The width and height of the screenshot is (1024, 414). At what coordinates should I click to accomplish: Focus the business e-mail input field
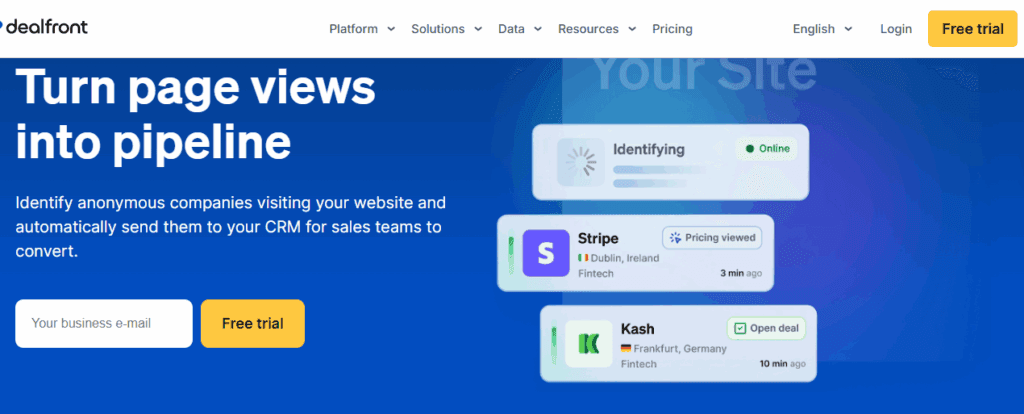click(104, 323)
